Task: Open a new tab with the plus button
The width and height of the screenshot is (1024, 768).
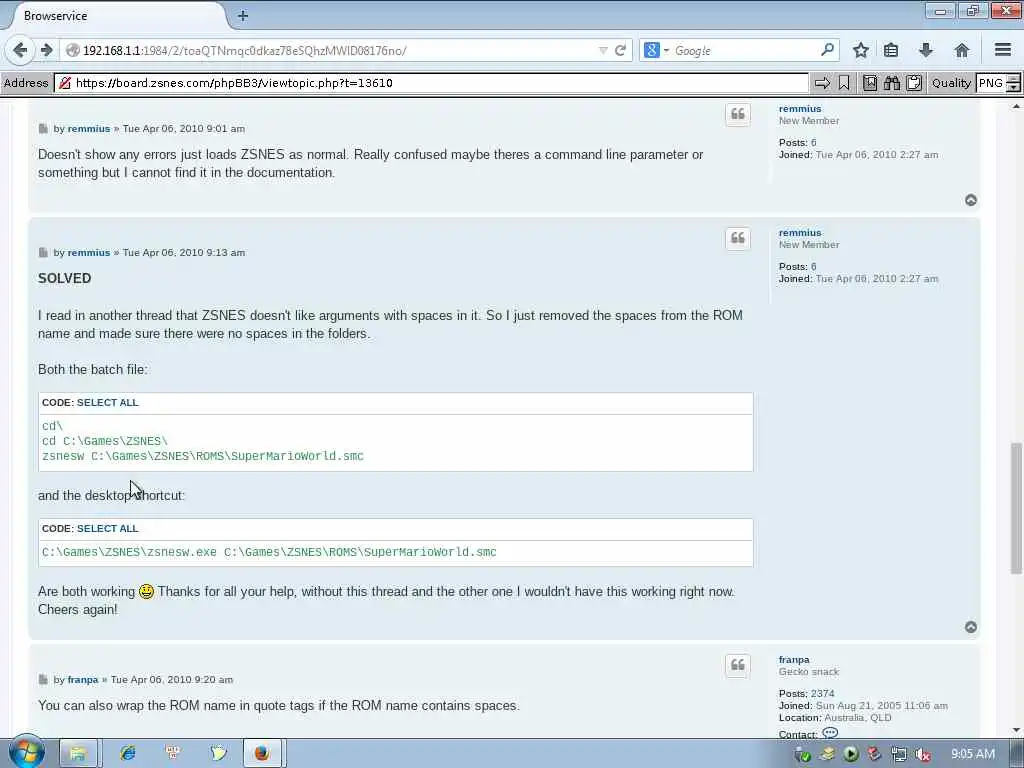Action: [242, 16]
